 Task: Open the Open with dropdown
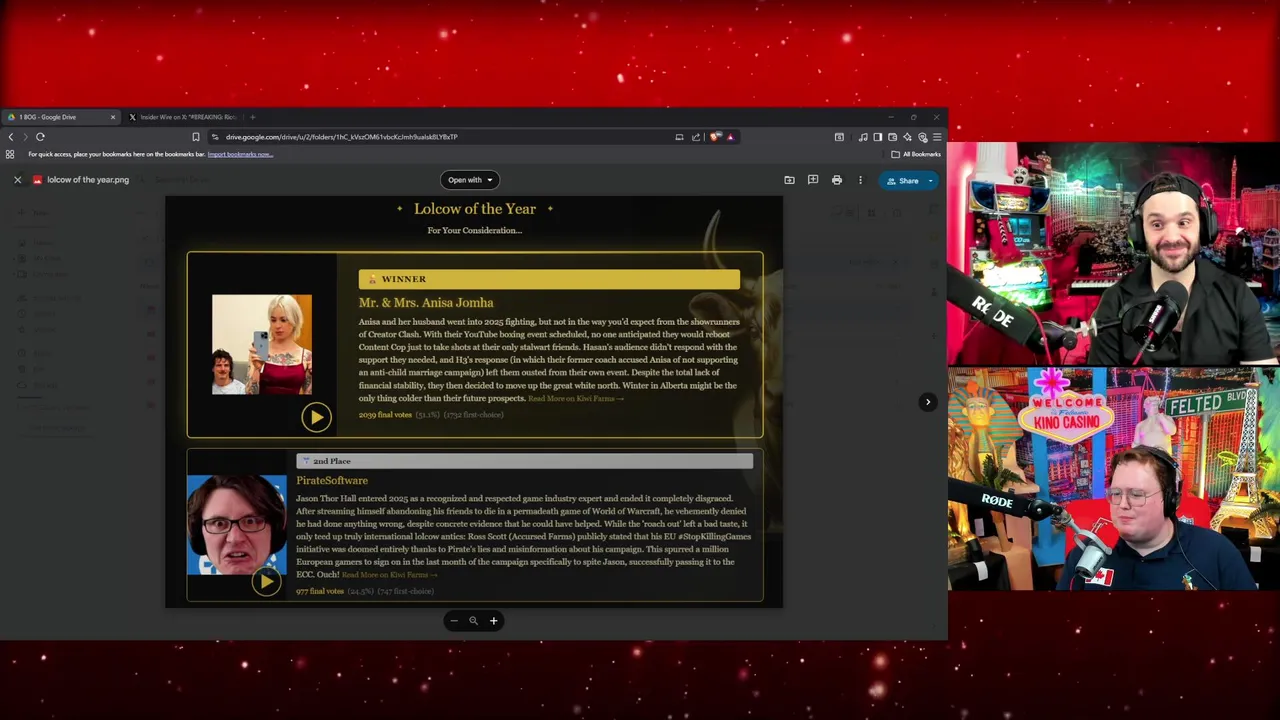pyautogui.click(x=470, y=180)
